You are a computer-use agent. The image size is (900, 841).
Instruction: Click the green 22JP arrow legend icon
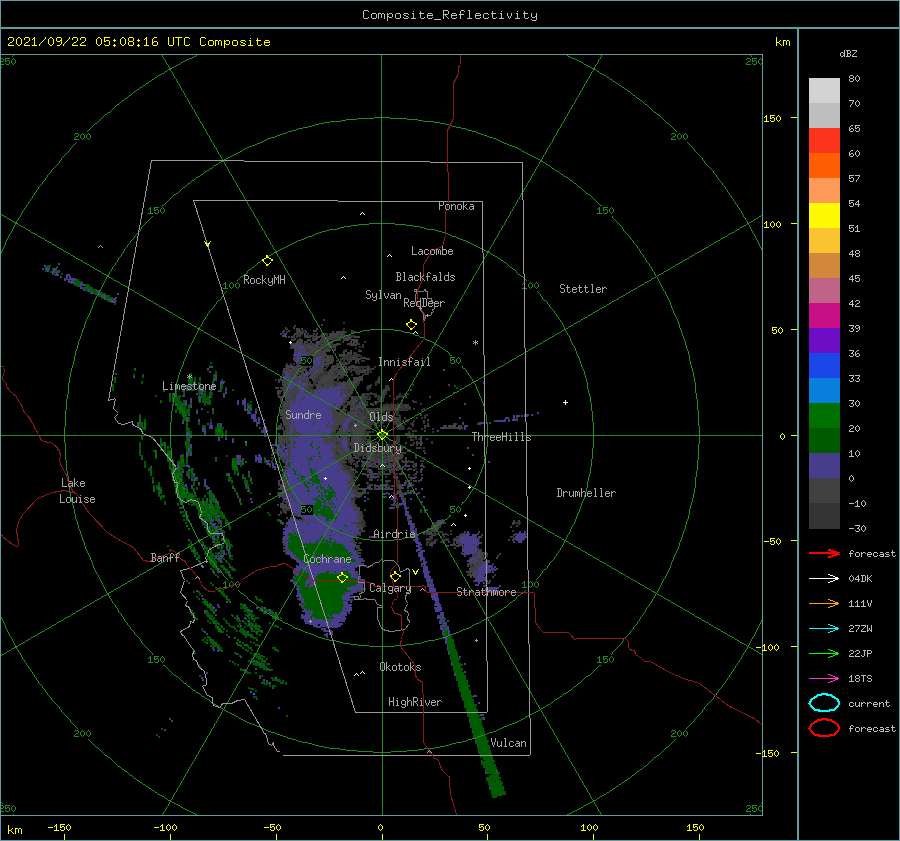[x=824, y=653]
